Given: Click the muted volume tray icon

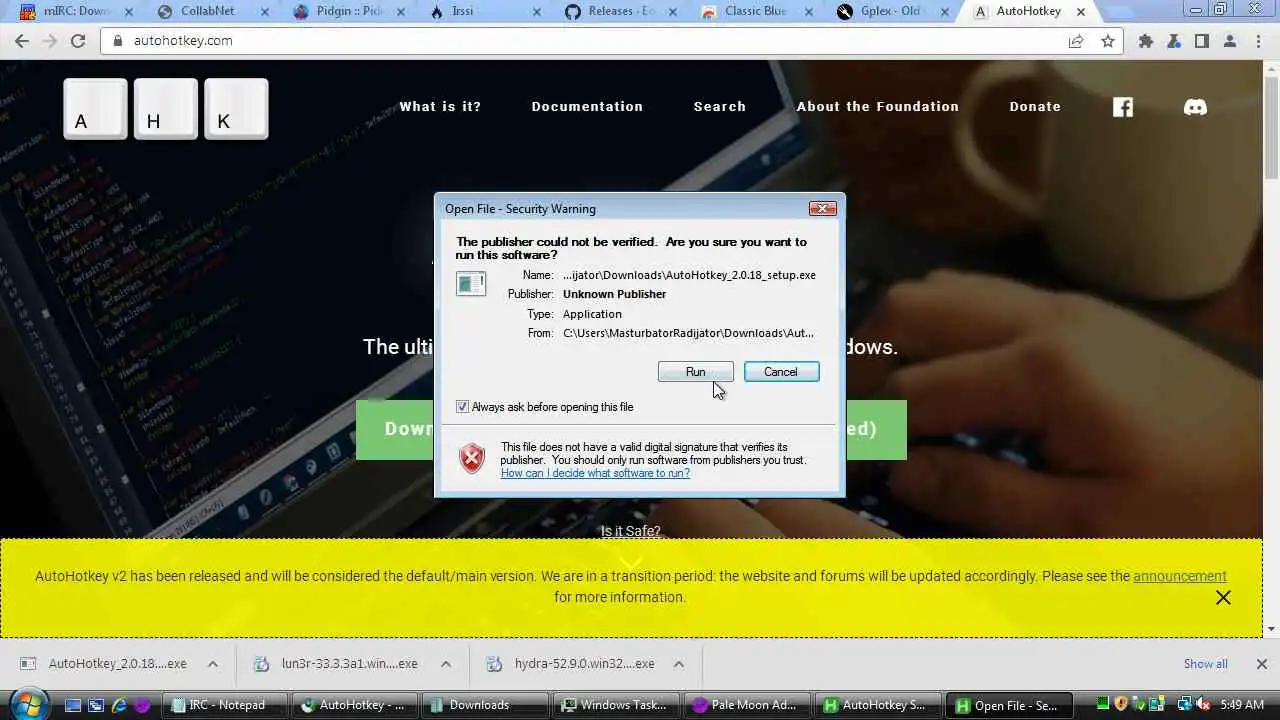Looking at the screenshot, I should click(x=1203, y=705).
